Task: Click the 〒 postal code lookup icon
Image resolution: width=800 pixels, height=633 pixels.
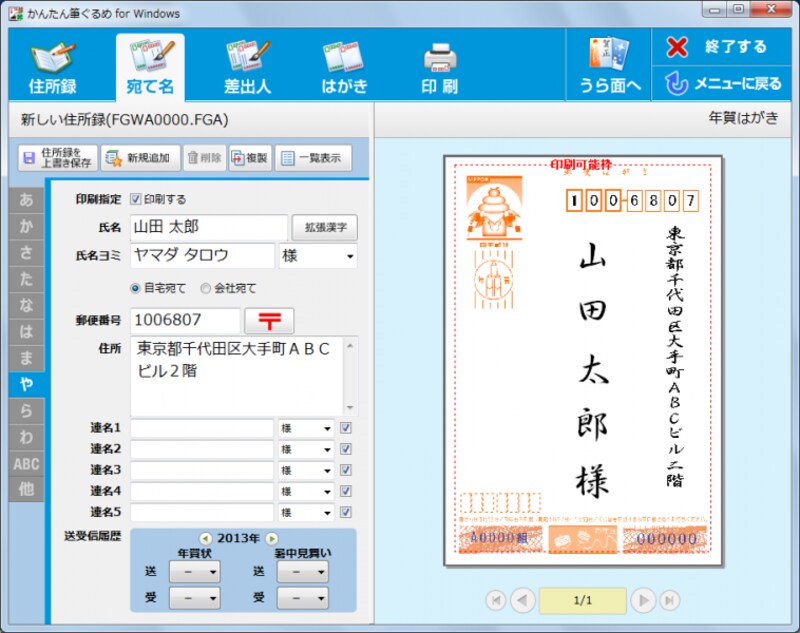Action: click(271, 320)
